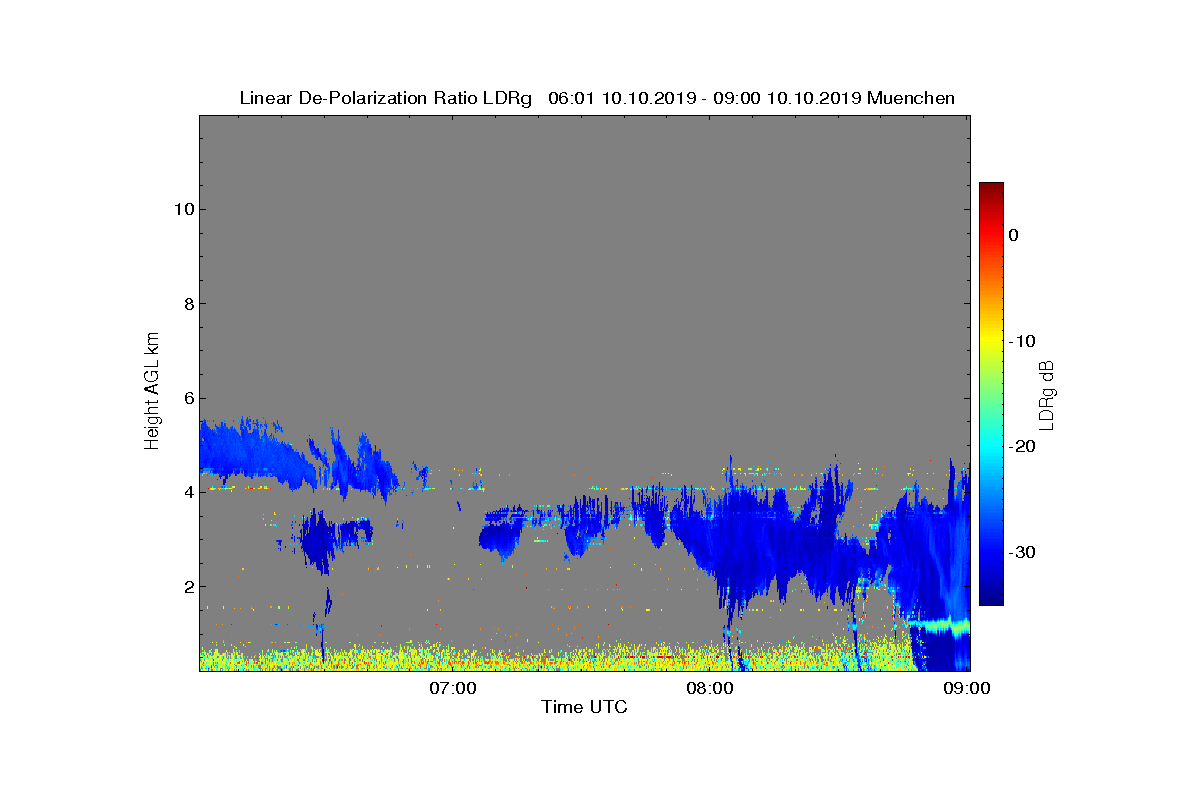The height and width of the screenshot is (800, 1200).
Task: Click the color bar label -30
Action: point(1021,552)
